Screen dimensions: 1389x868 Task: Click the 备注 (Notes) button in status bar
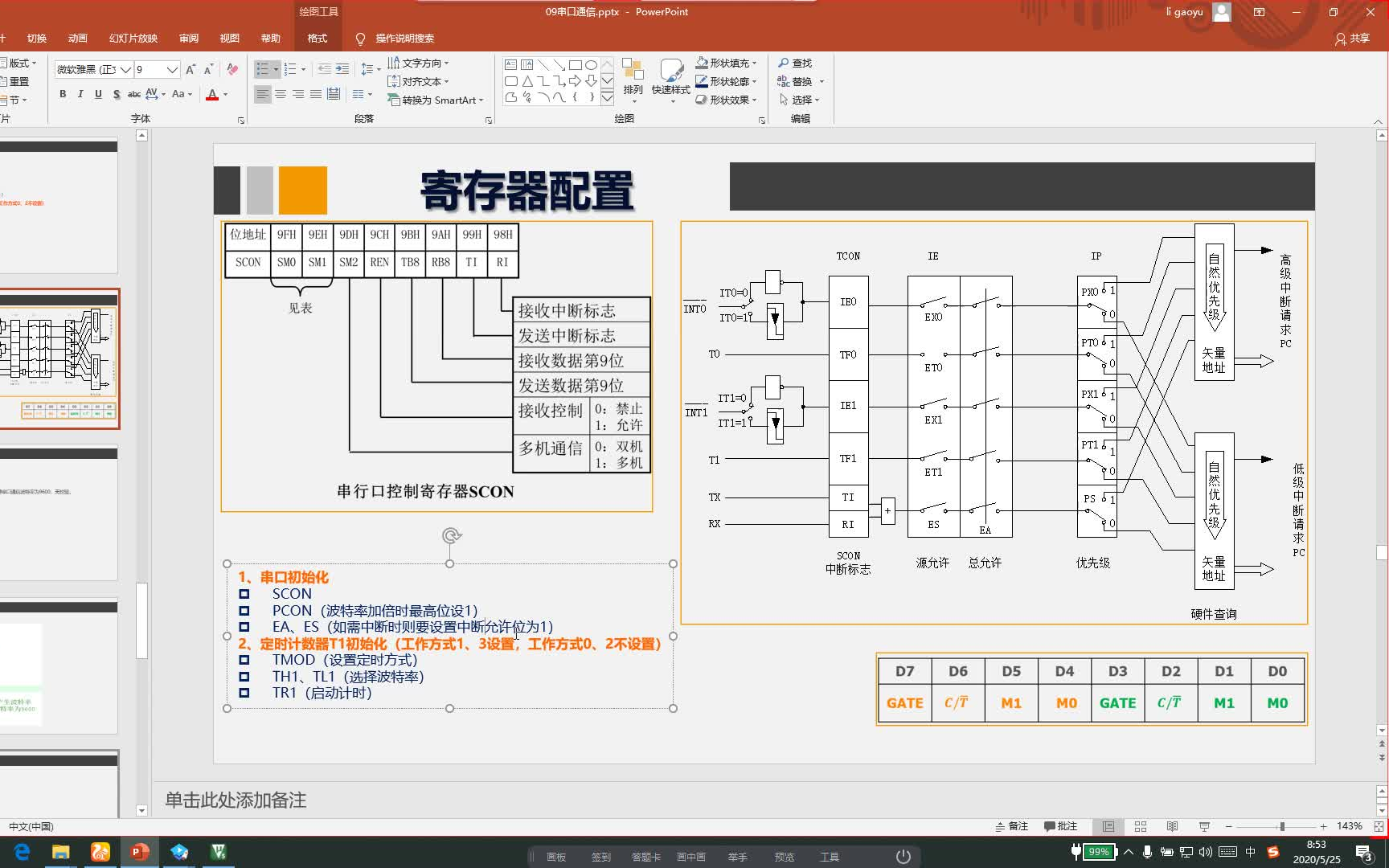[x=1011, y=826]
